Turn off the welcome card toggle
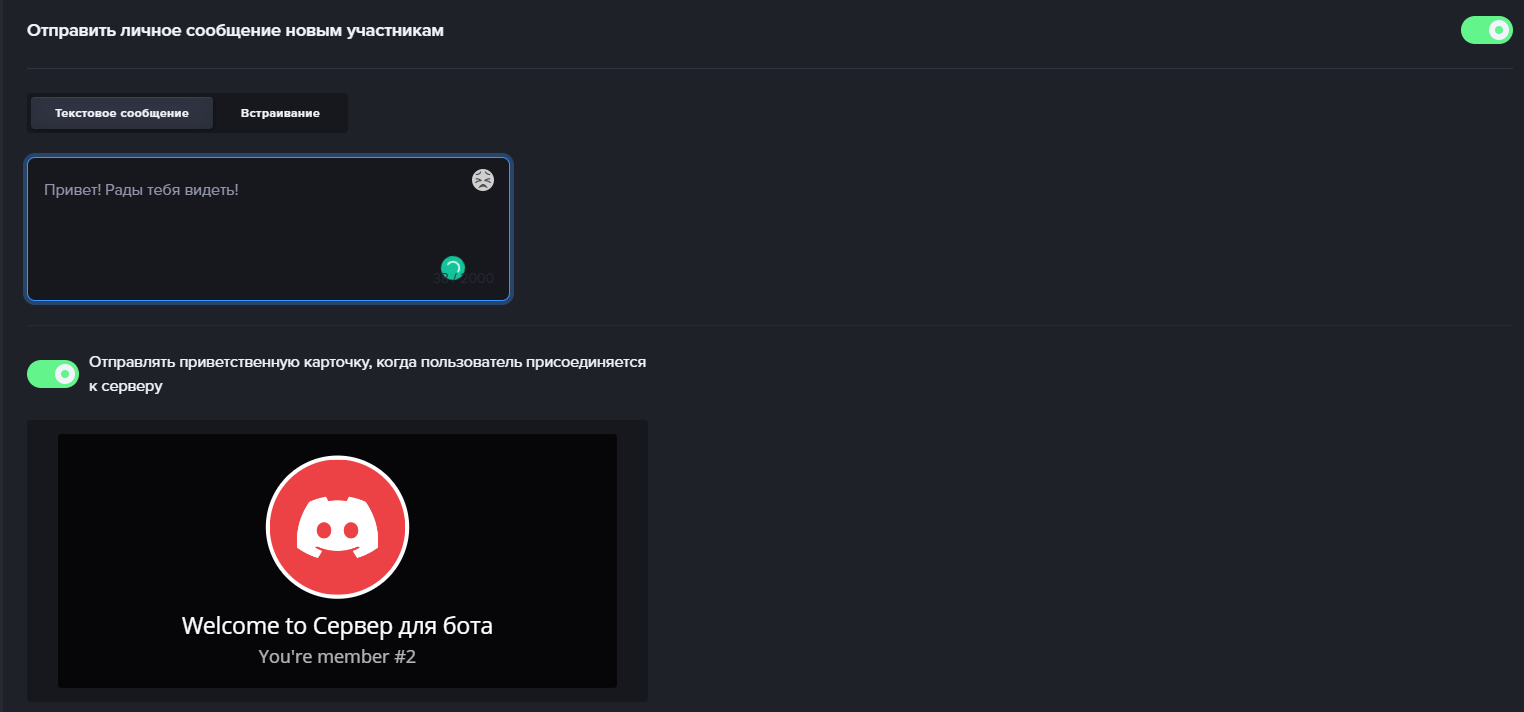 53,374
